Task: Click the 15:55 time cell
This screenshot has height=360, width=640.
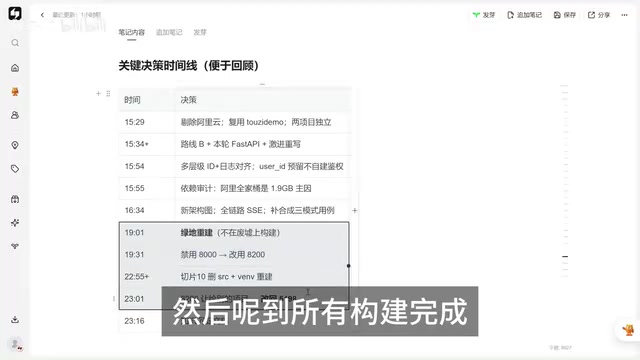Action: pos(147,188)
